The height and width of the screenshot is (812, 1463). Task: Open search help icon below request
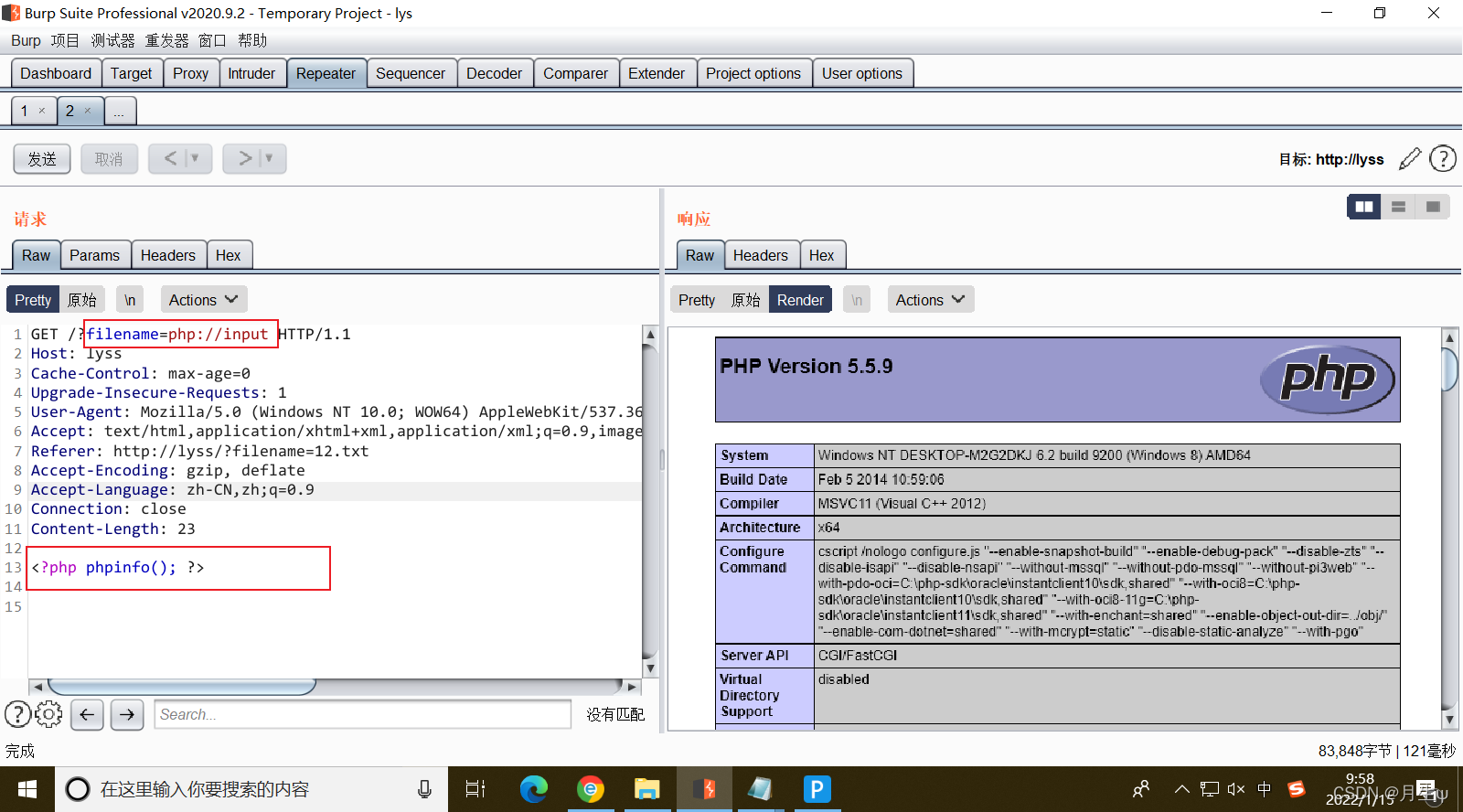coord(17,714)
